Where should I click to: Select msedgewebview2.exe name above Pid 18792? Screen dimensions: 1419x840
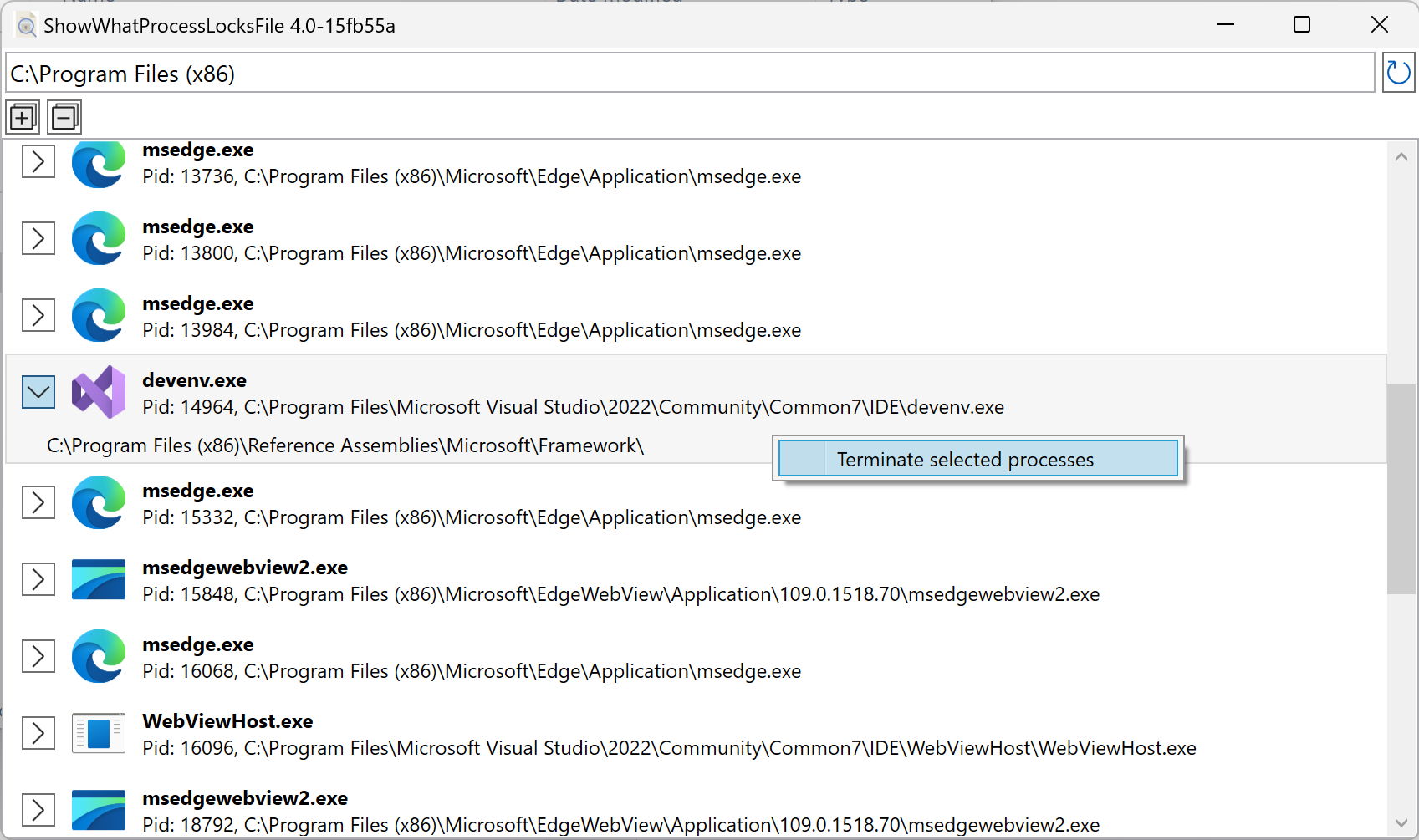pos(245,798)
